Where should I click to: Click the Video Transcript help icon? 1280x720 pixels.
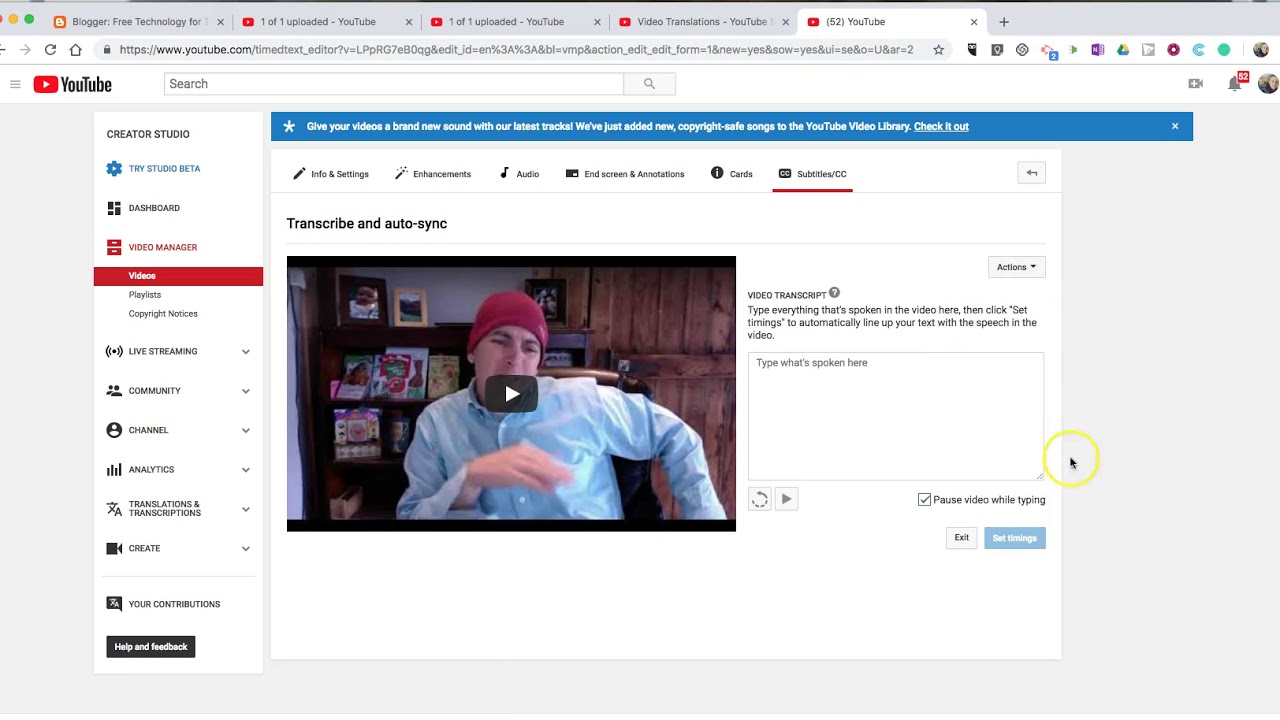tap(834, 292)
